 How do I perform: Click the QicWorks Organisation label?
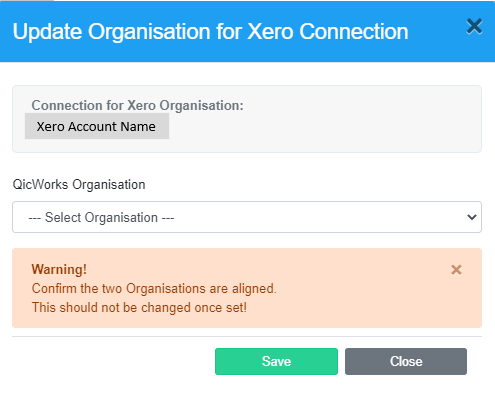click(x=79, y=184)
